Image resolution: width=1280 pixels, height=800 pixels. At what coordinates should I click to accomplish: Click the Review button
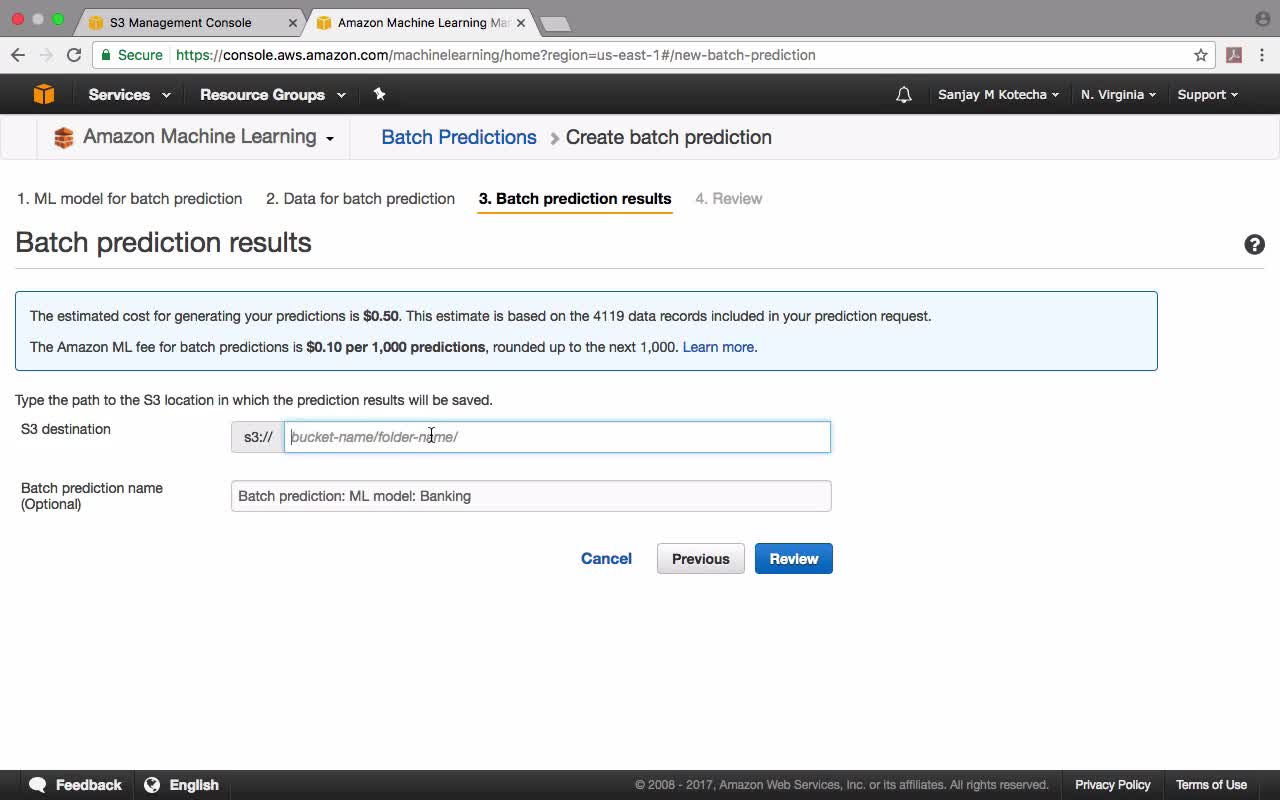(794, 559)
